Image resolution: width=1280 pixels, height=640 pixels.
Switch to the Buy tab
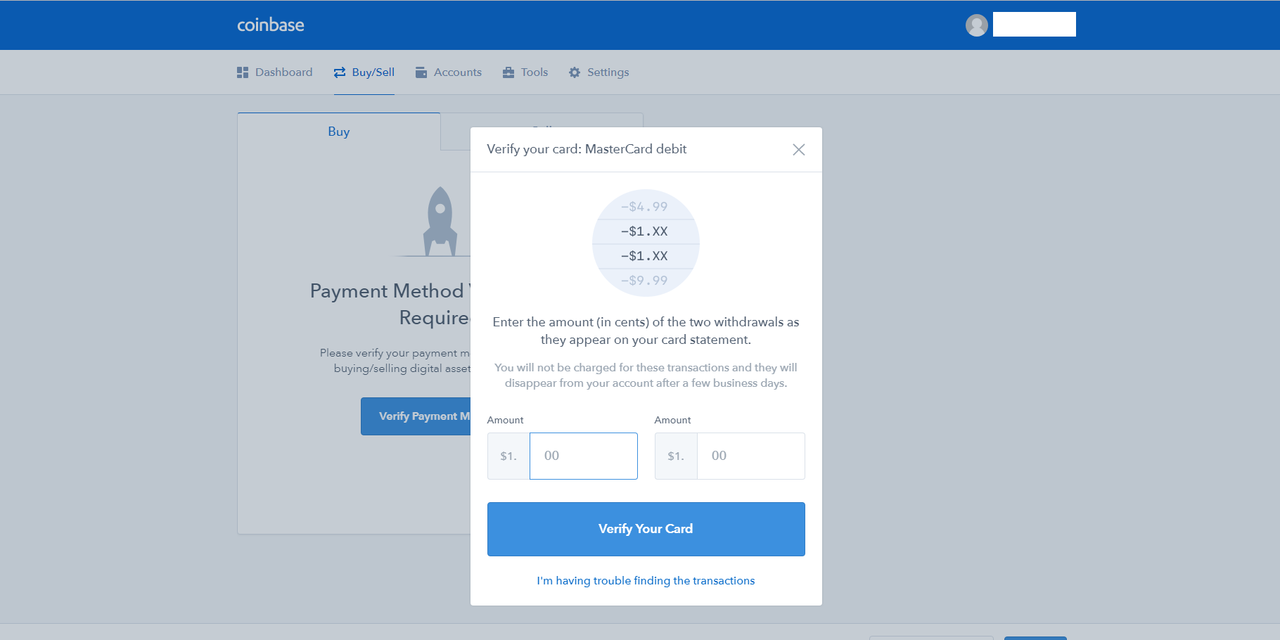[339, 131]
